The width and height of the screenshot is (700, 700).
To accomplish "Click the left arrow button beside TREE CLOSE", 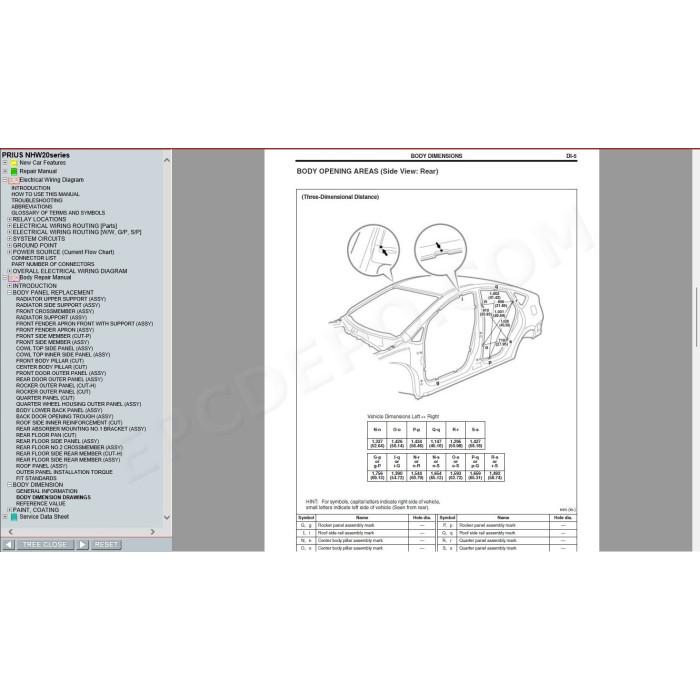I will click(8, 545).
